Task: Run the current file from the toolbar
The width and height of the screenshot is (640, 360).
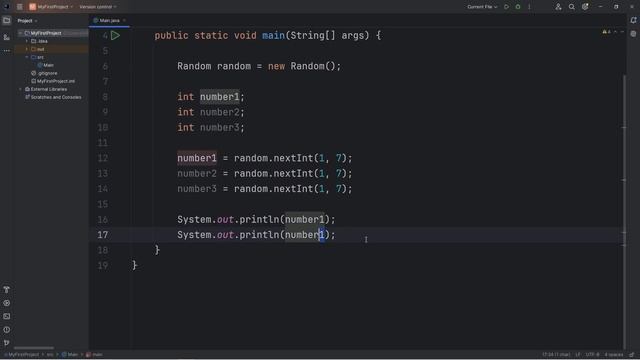Action: (x=506, y=7)
